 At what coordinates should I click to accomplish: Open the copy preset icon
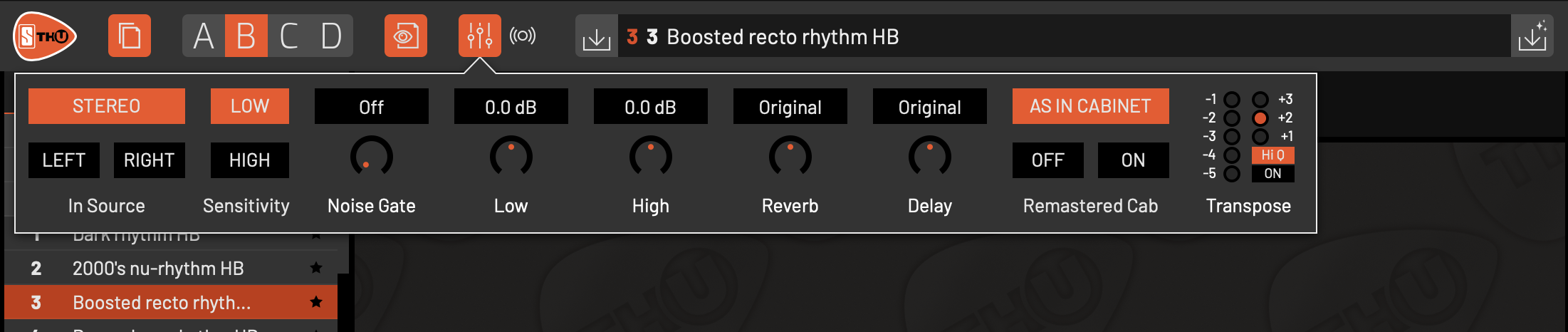point(130,36)
